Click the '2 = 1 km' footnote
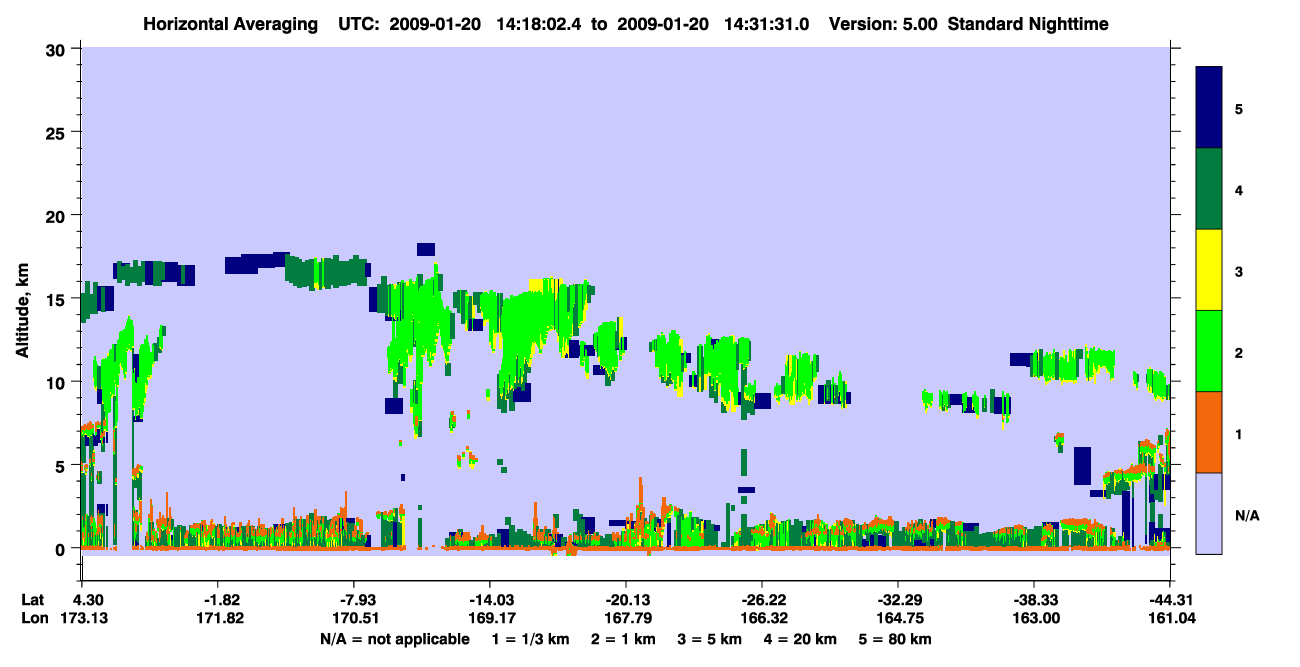 623,638
